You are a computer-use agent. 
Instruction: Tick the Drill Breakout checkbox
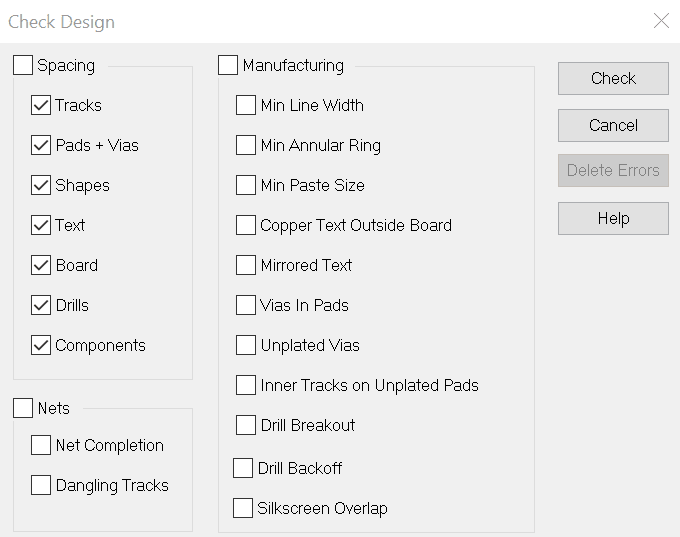point(246,425)
